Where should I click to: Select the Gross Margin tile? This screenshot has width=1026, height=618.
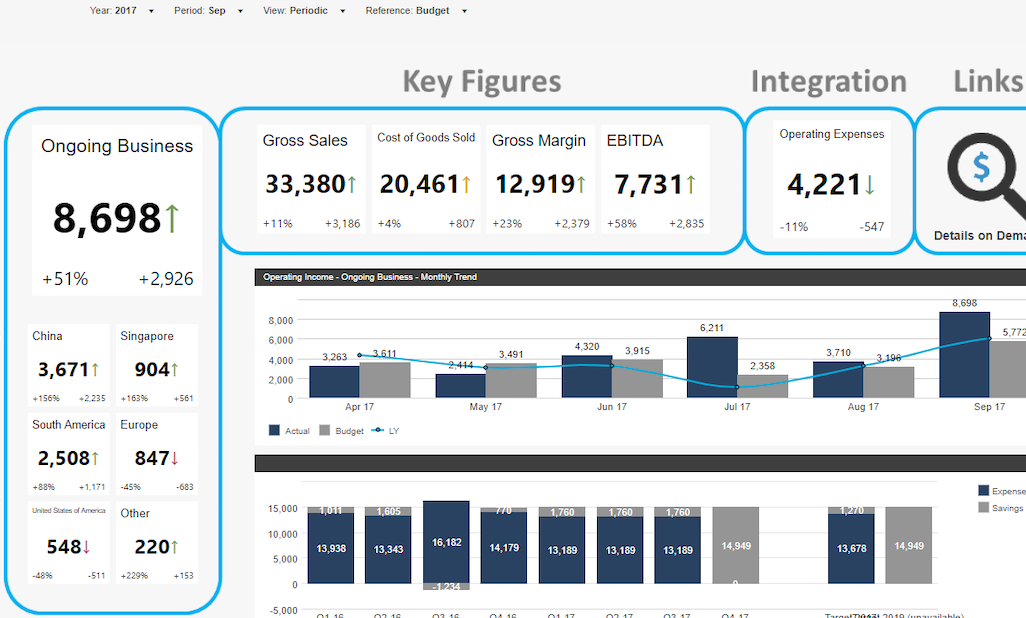pyautogui.click(x=540, y=179)
